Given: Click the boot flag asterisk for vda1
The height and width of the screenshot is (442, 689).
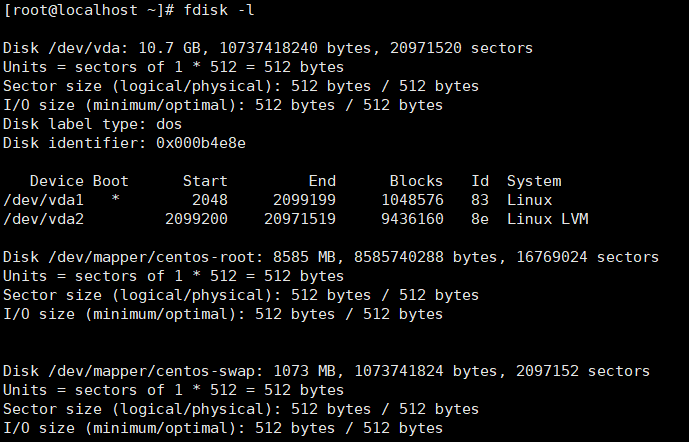Looking at the screenshot, I should click(x=116, y=200).
